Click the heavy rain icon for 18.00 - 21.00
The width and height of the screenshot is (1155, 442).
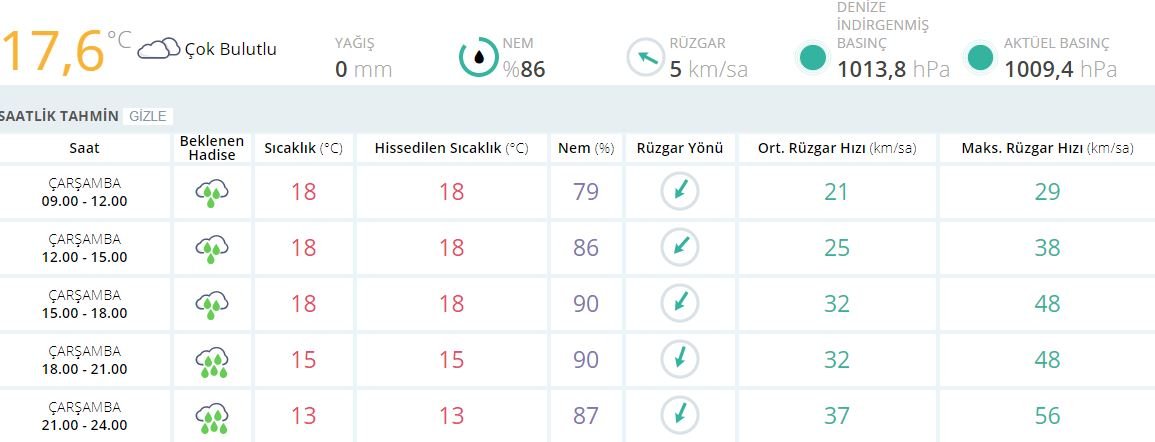[x=213, y=360]
